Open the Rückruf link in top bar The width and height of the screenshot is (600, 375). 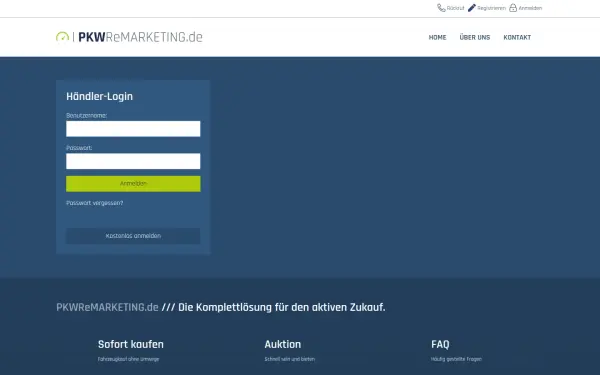(x=455, y=8)
